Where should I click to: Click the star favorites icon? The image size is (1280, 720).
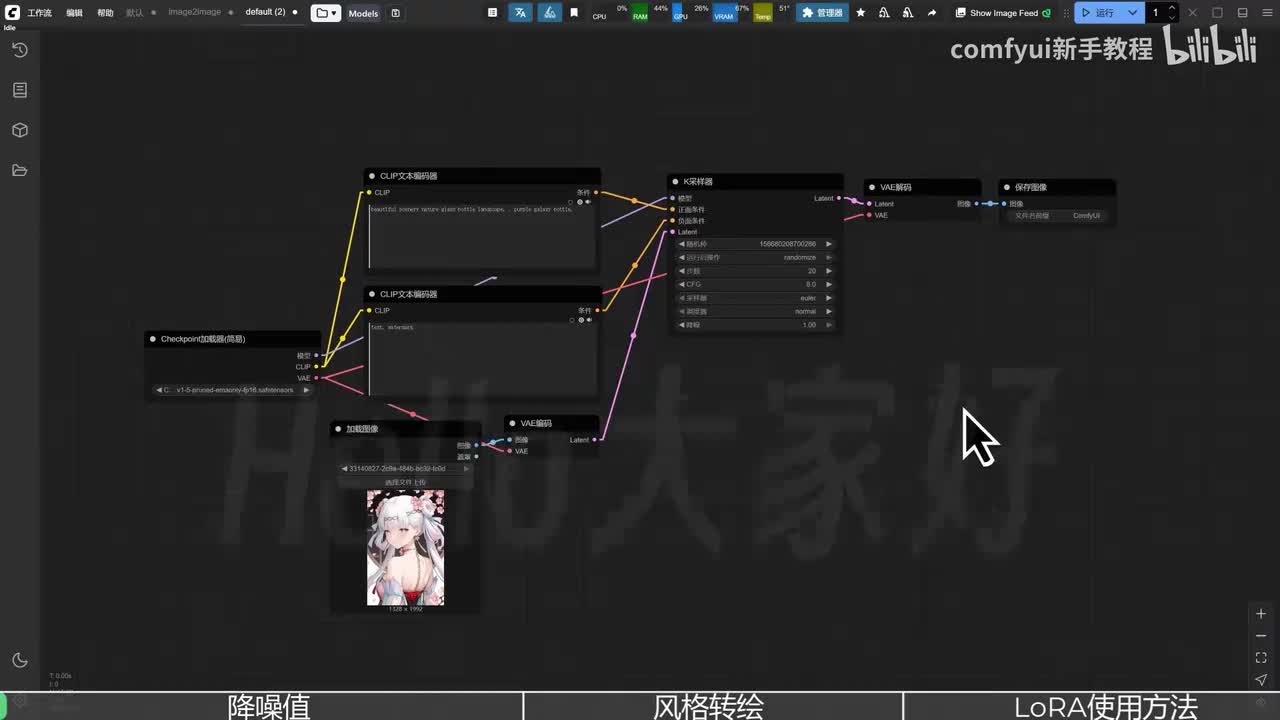(x=860, y=13)
